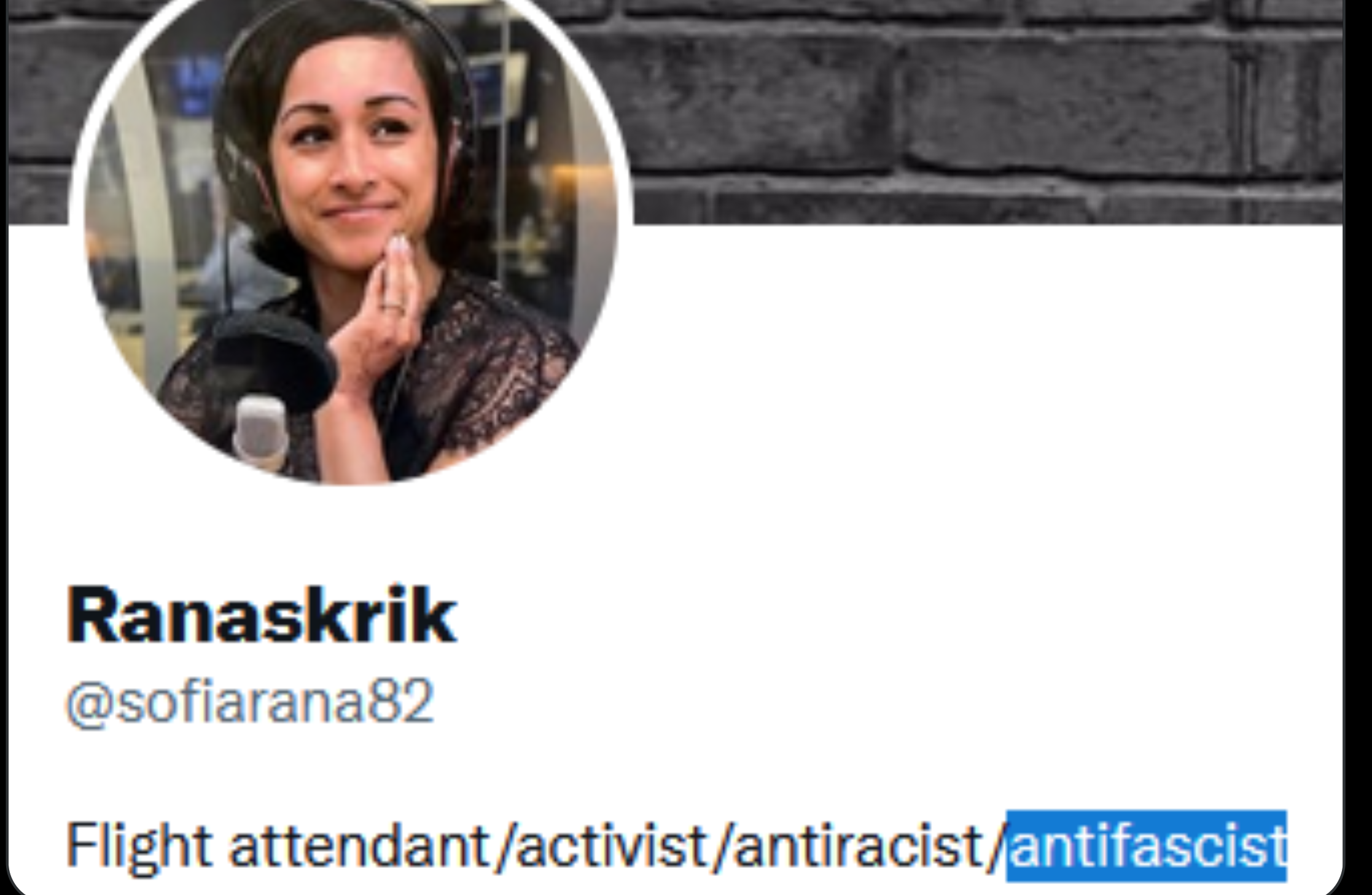Viewport: 1372px width, 895px height.
Task: Click the handle @sofiarana82
Action: pyautogui.click(x=250, y=702)
